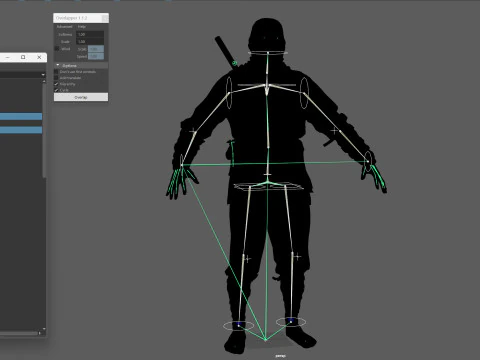Screen dimensions: 480x360
Task: Click the wind Scale value field
Action: coord(96,49)
